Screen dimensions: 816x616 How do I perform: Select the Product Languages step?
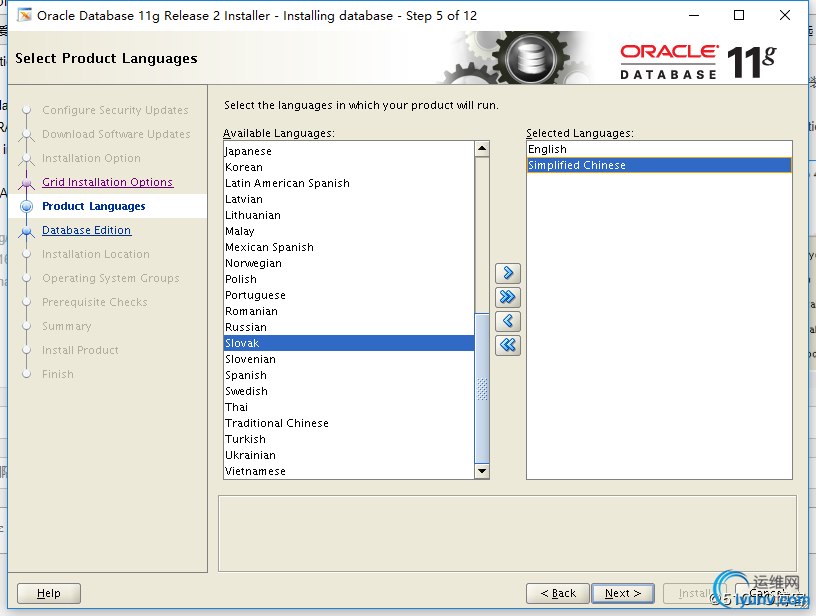(x=94, y=206)
